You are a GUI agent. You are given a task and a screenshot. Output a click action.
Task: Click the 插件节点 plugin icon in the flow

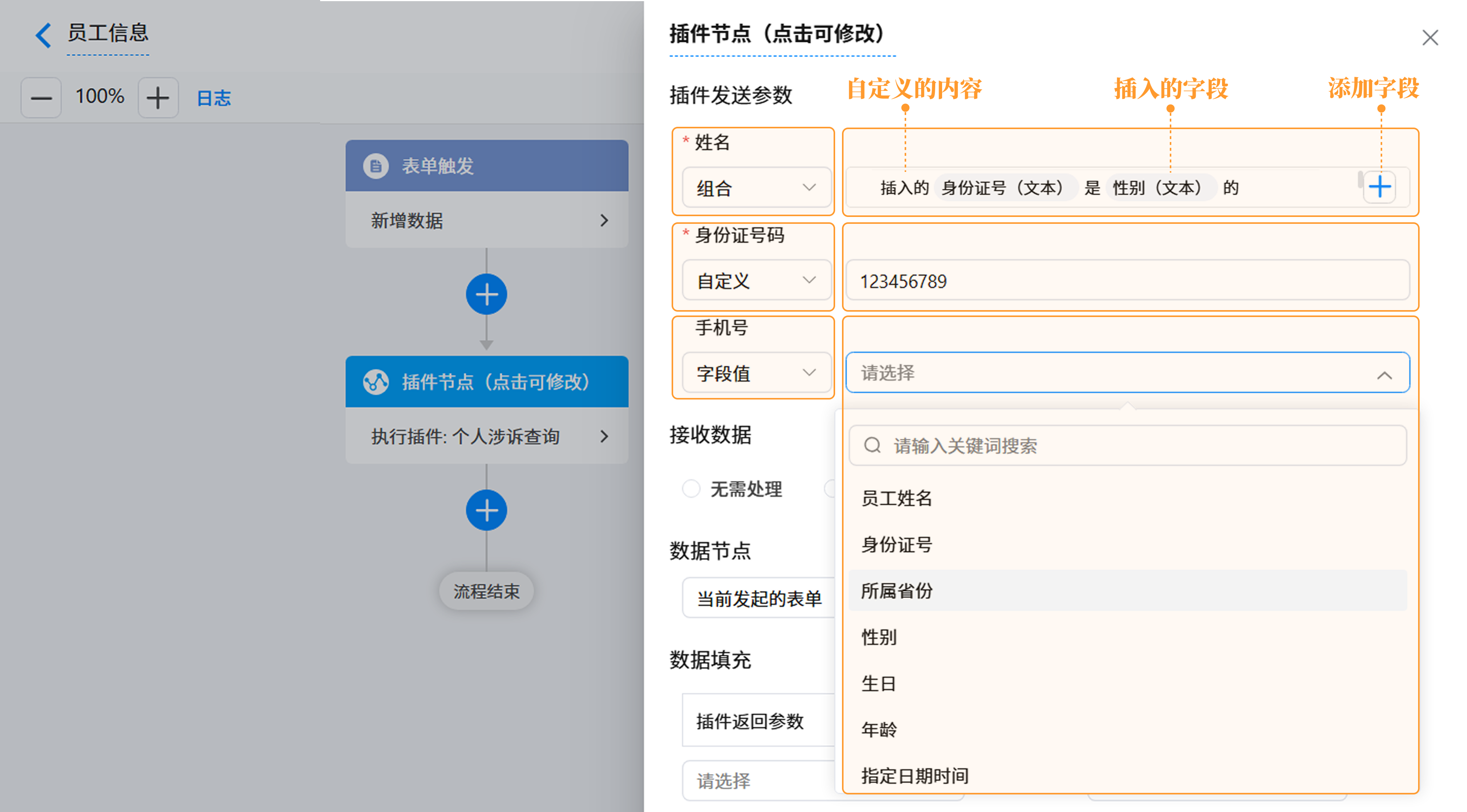coord(376,382)
